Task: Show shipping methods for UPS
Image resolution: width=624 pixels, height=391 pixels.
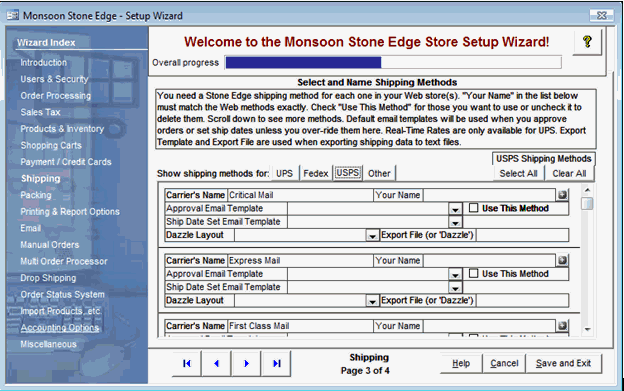Action: [284, 173]
